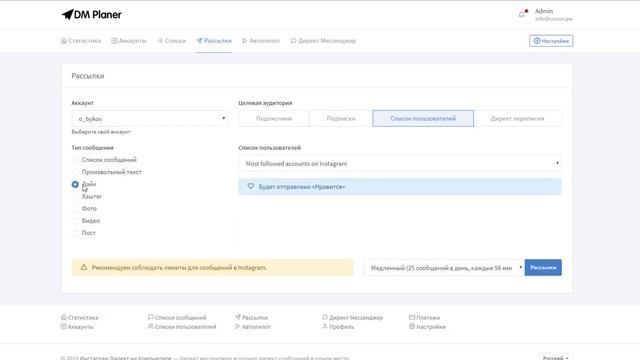Open the notifications bell

pos(522,14)
